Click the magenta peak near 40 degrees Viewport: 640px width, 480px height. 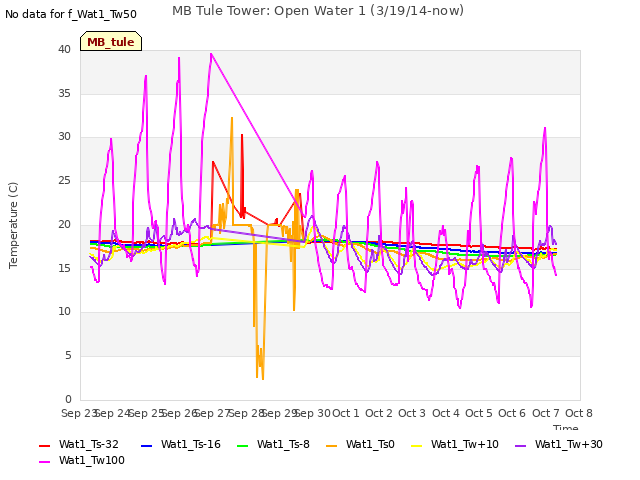click(x=211, y=54)
